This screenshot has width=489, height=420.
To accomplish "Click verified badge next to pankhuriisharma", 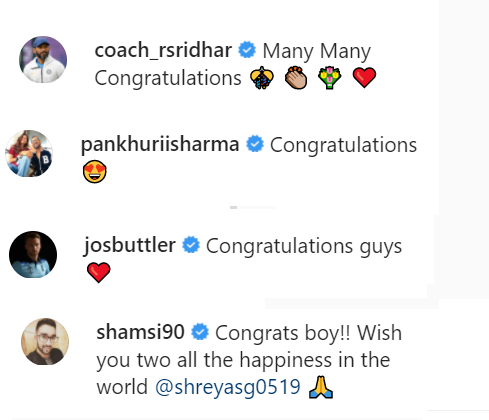I will tap(255, 144).
